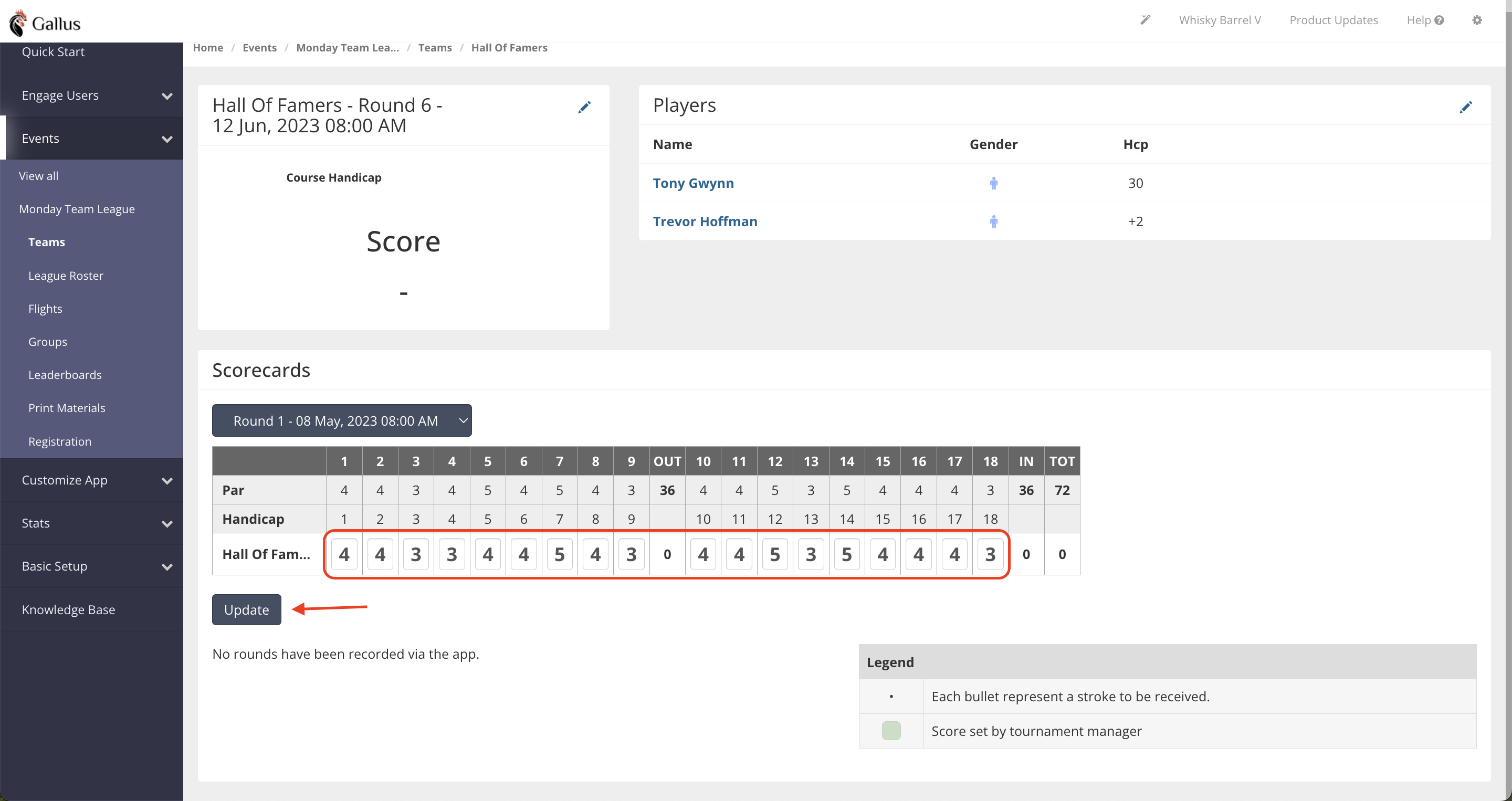Click Trevor Hoffman's handicap +2
This screenshot has width=1512, height=801.
point(1135,221)
